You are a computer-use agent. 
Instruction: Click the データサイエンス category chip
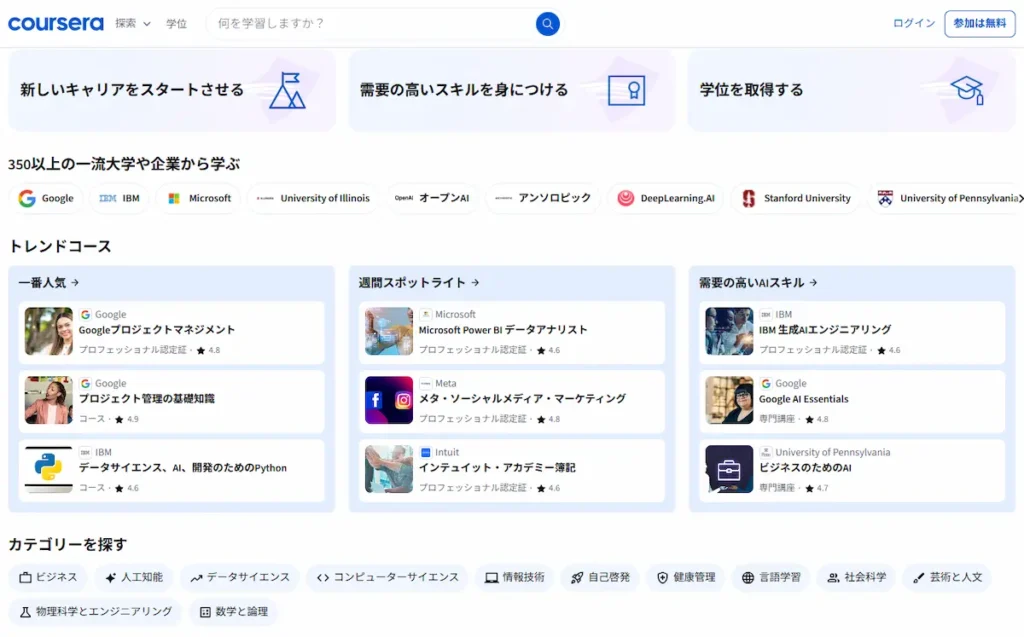point(239,577)
